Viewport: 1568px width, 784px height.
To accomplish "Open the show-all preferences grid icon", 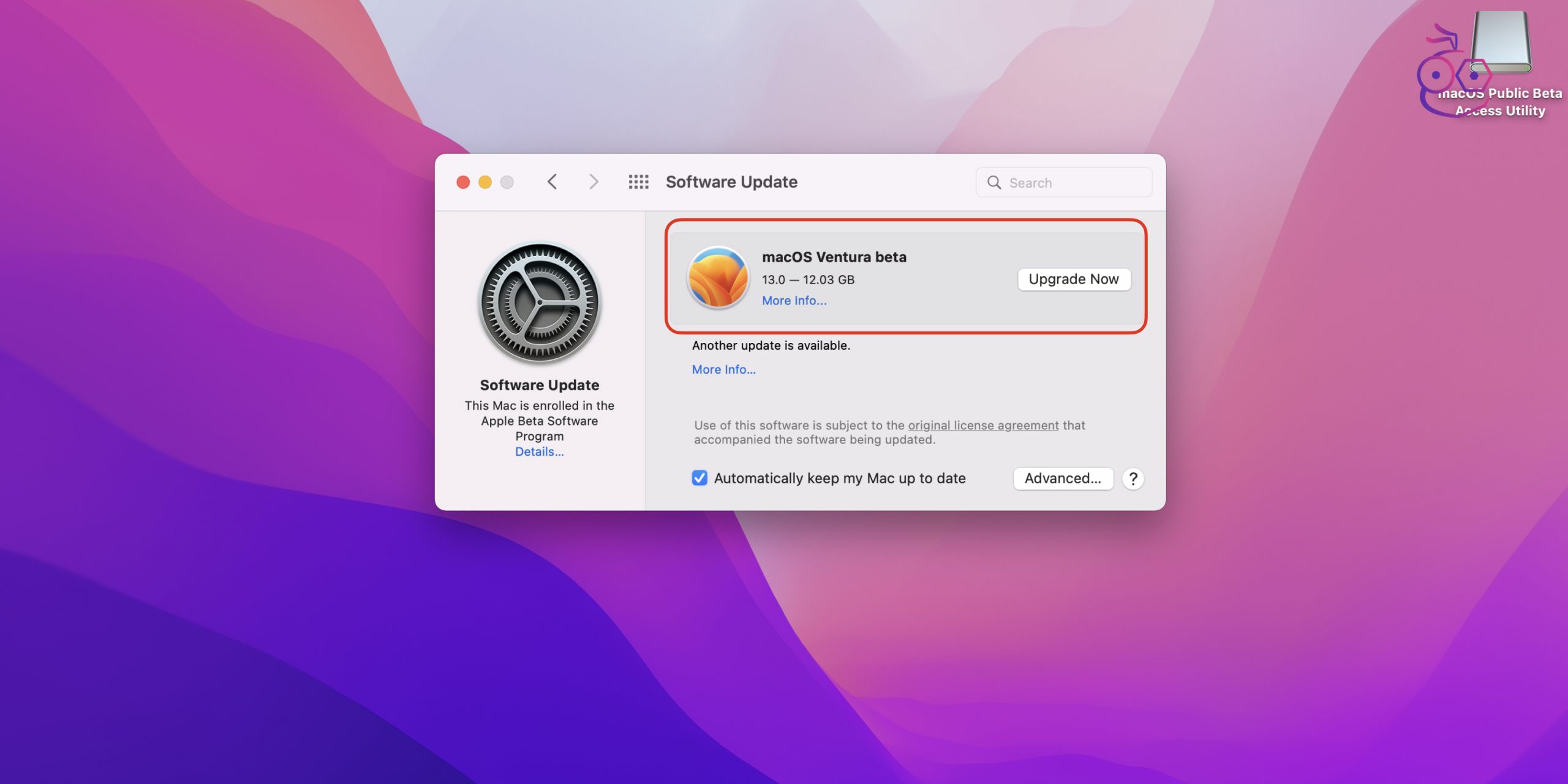I will point(638,182).
